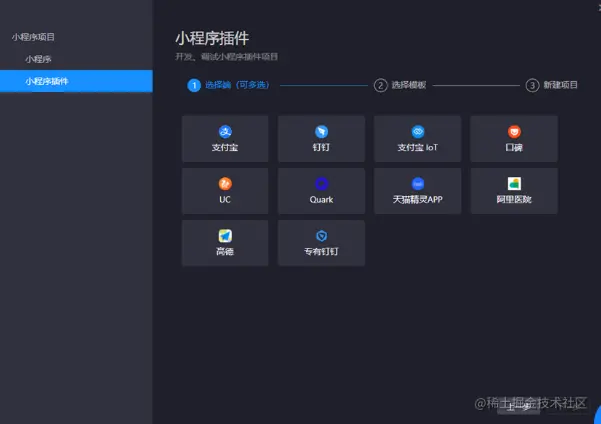601x424 pixels.
Task: Click the 专有钉钉 card label
Action: (321, 252)
